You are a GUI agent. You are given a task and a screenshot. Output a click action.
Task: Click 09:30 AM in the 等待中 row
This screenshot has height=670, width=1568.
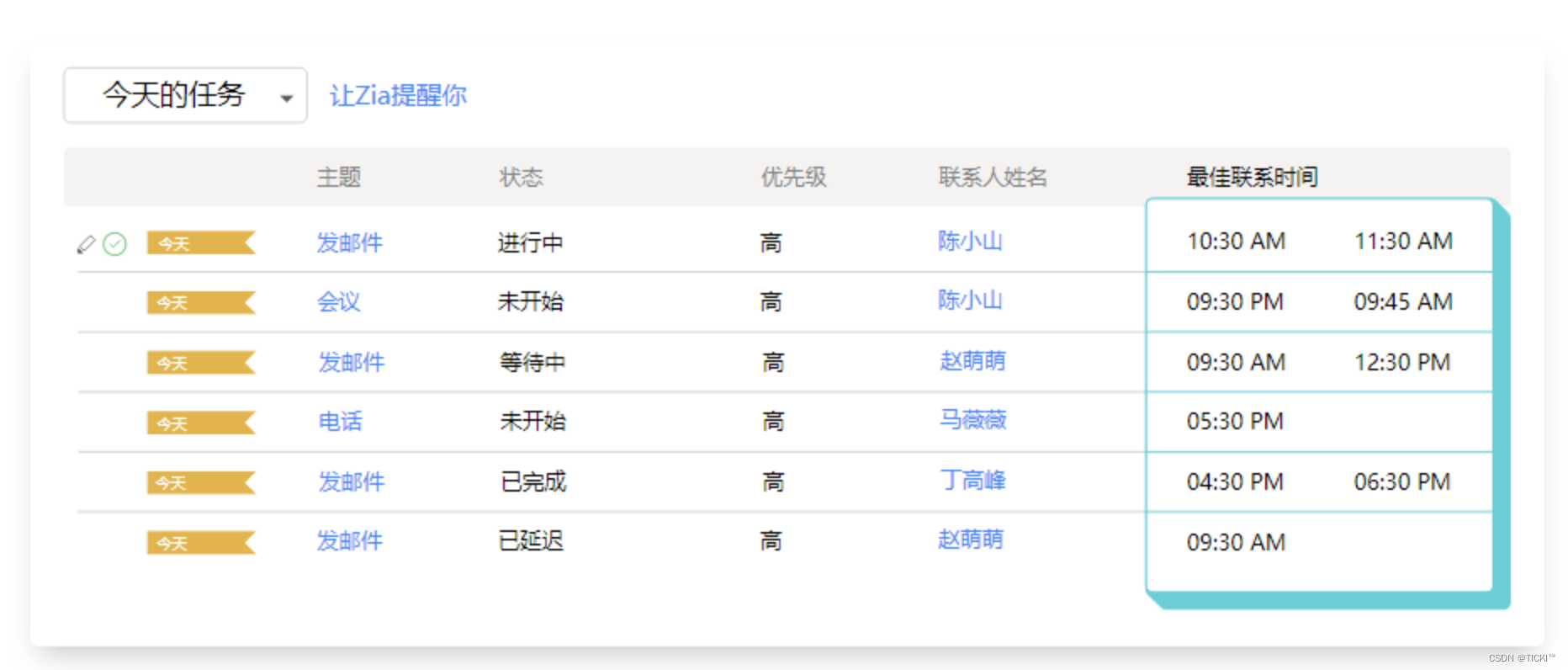(1236, 362)
